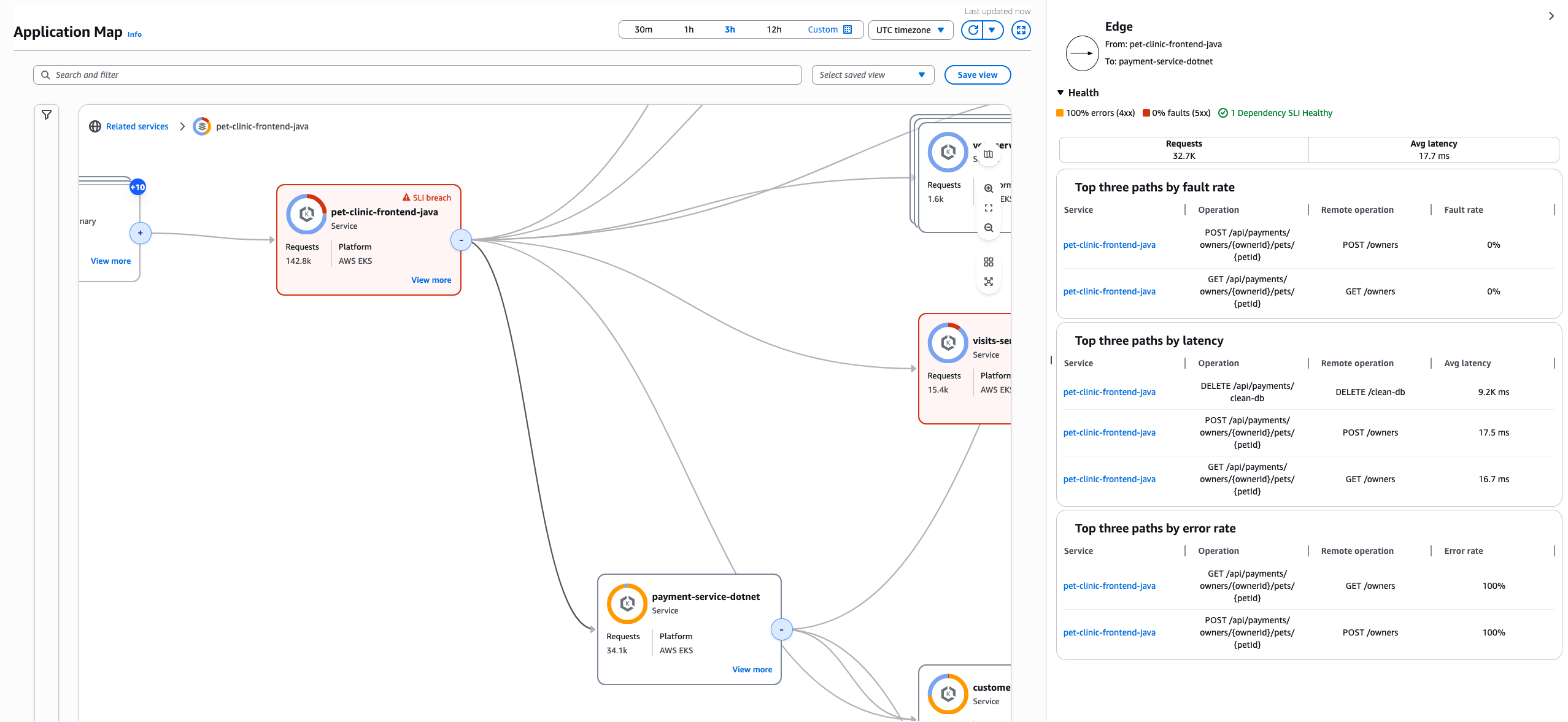Expand the hidden services with the plus toggle

(x=141, y=233)
